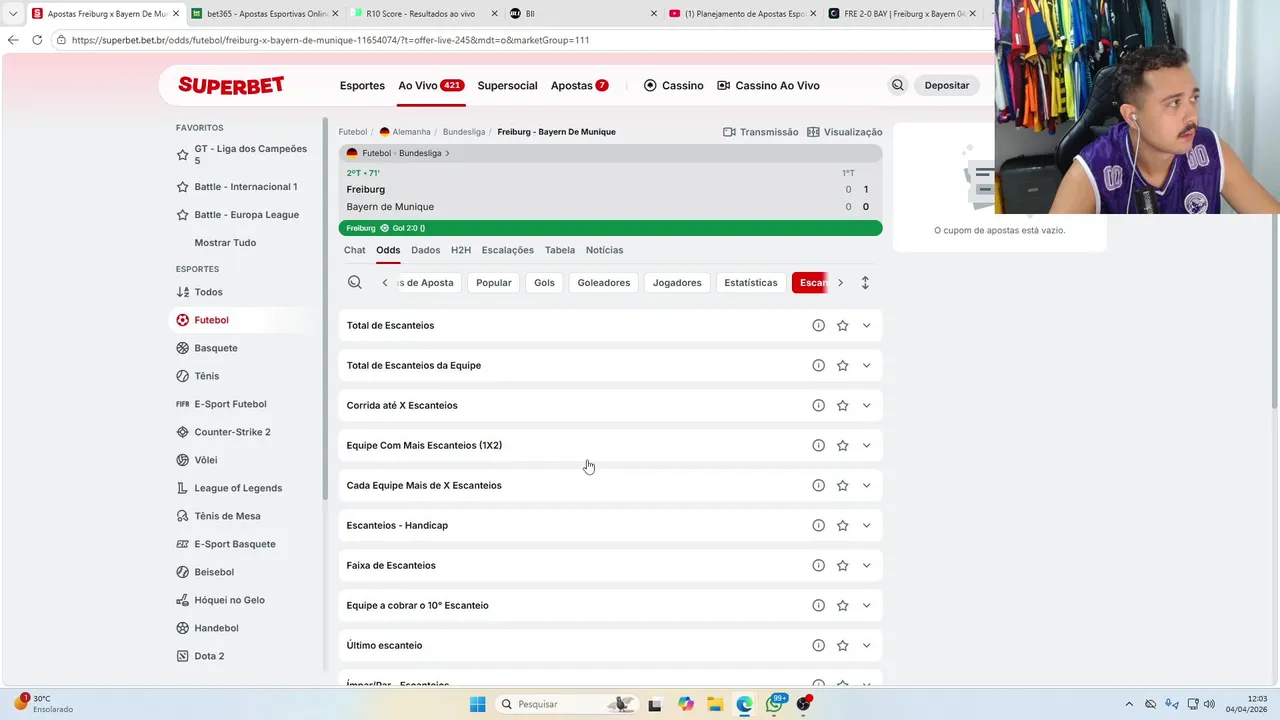The width and height of the screenshot is (1280, 720).
Task: Open favorite Battle - Europa League
Action: click(x=246, y=214)
